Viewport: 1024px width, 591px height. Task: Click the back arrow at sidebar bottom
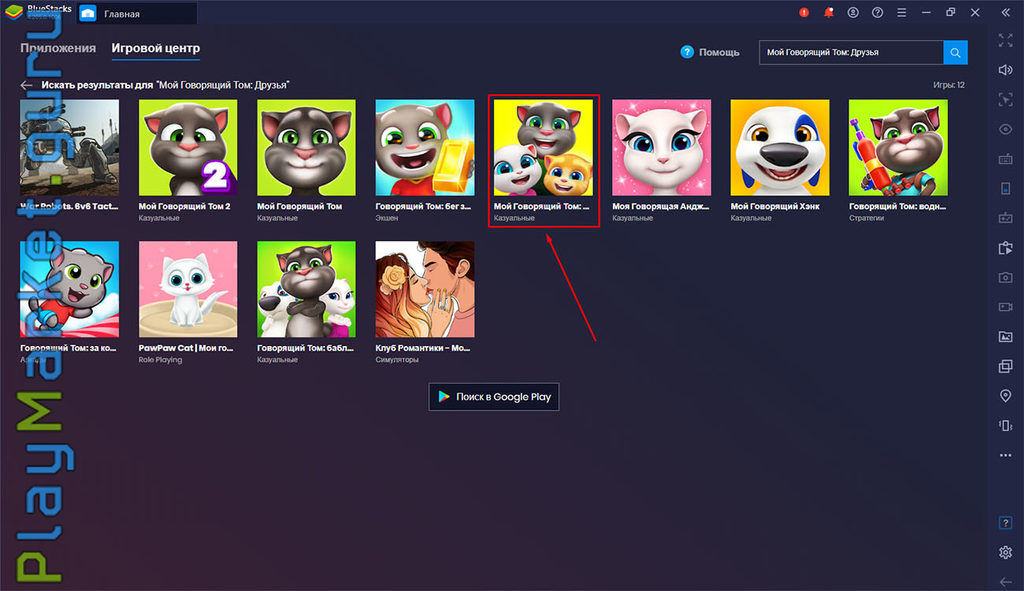click(1006, 581)
